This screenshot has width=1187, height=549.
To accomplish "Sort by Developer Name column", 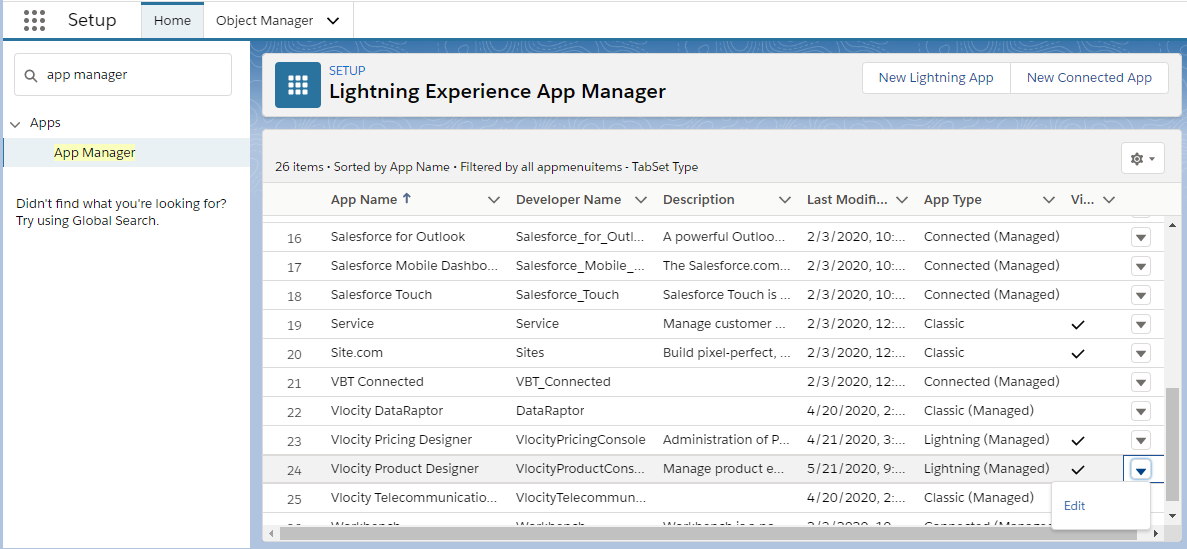I will point(568,200).
